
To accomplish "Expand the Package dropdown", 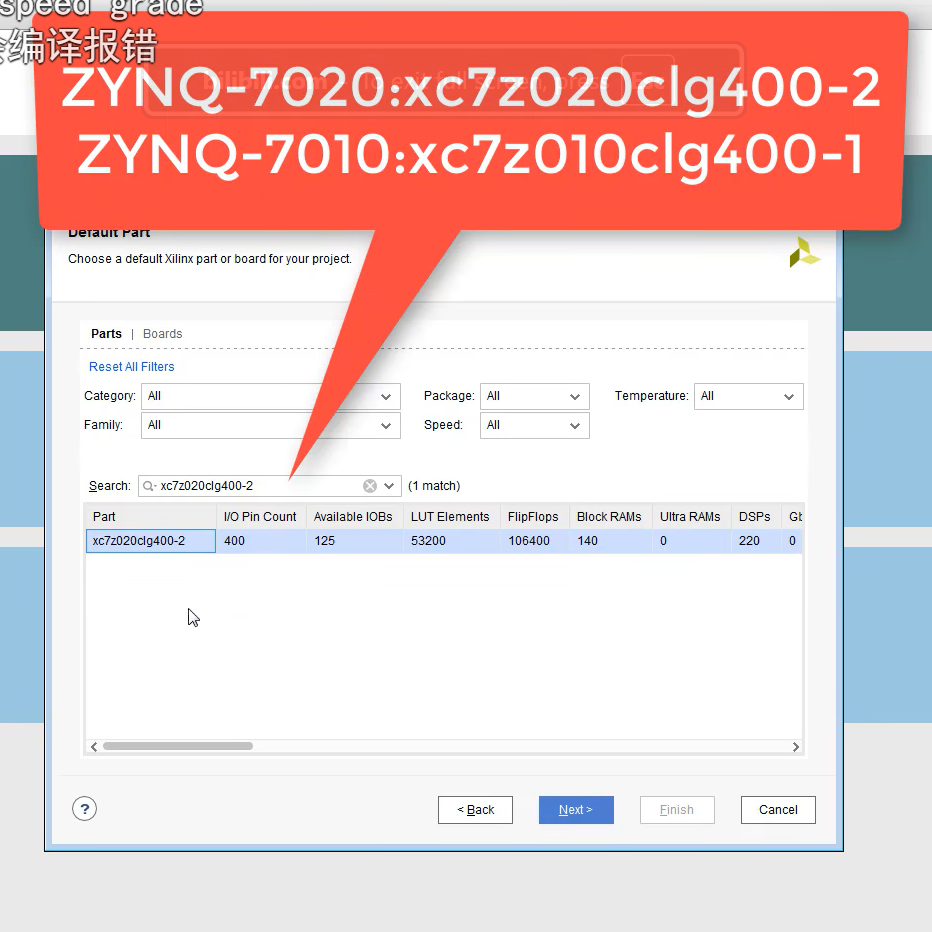I will [534, 396].
